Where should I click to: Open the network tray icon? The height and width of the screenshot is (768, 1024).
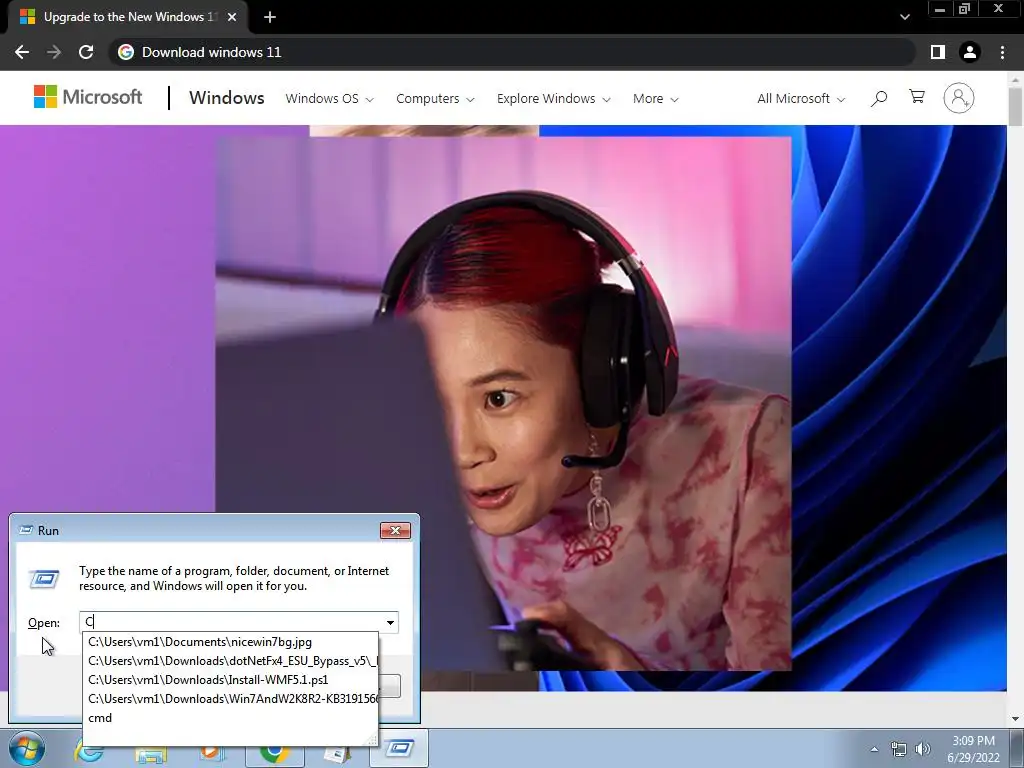(899, 749)
